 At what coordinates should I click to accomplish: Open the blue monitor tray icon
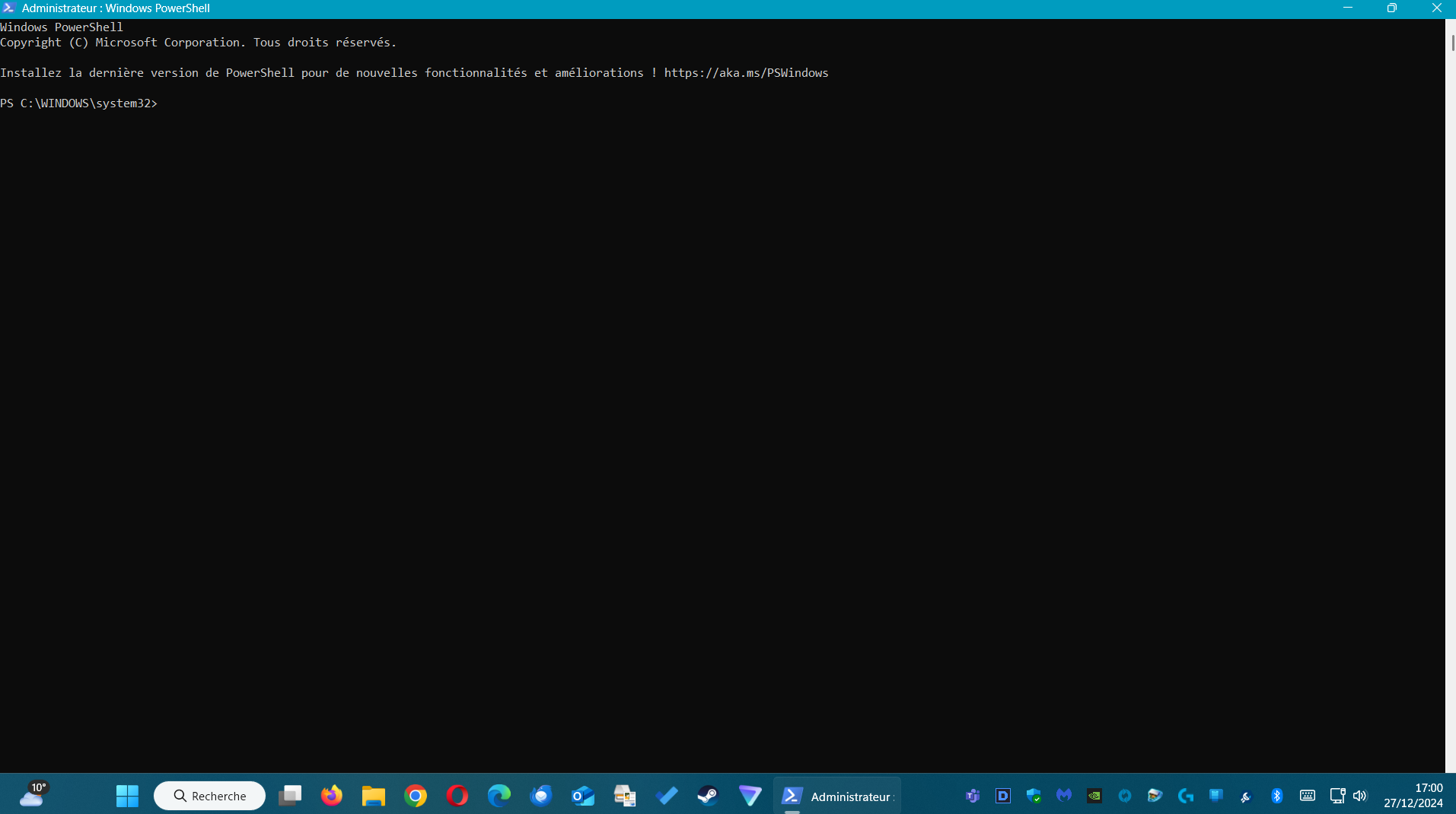coord(1216,796)
